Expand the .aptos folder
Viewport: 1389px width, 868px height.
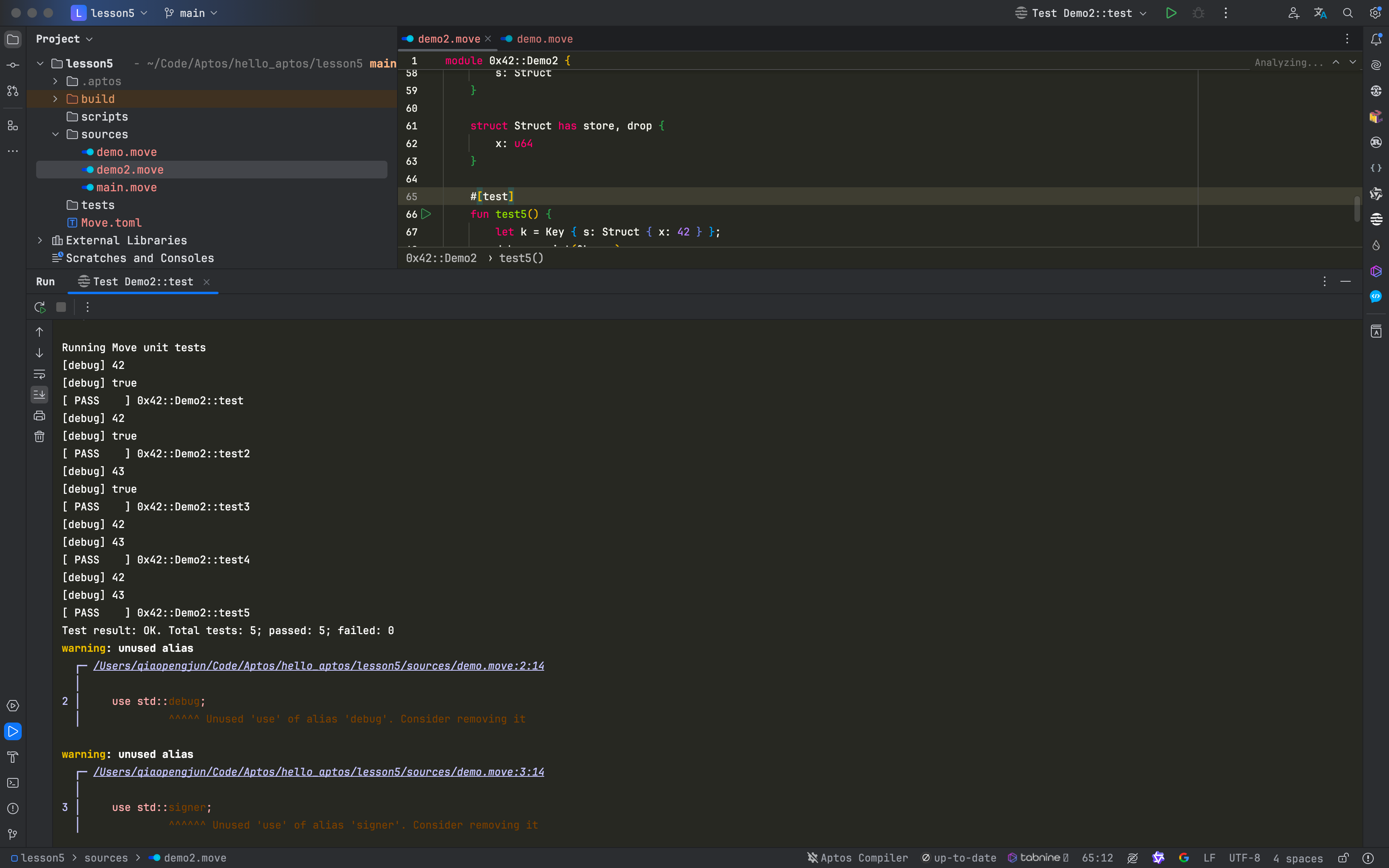[56, 82]
